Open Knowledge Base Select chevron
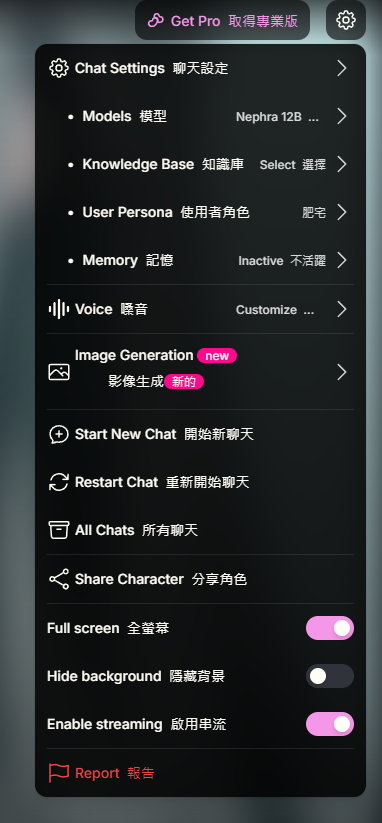The height and width of the screenshot is (823, 382). pos(342,164)
